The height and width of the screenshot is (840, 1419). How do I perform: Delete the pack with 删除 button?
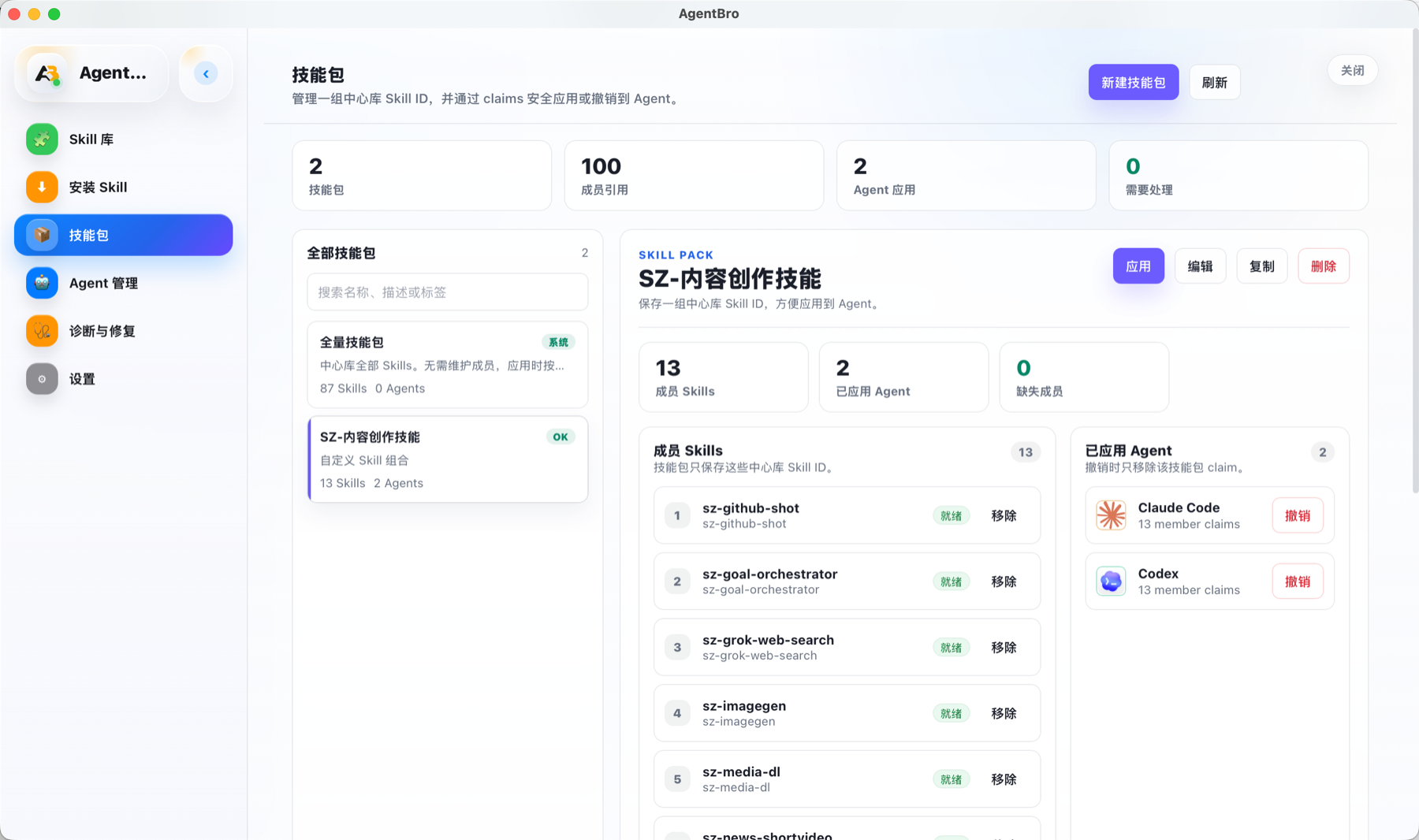click(x=1324, y=266)
